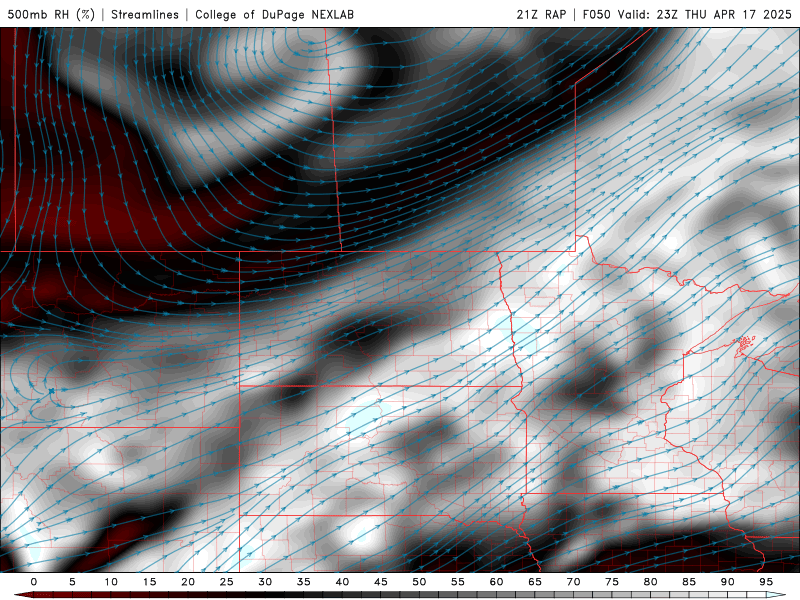The height and width of the screenshot is (600, 800).
Task: Click 'F050 Valid: 23Z THU APR 17 2025' text
Action: coord(687,14)
